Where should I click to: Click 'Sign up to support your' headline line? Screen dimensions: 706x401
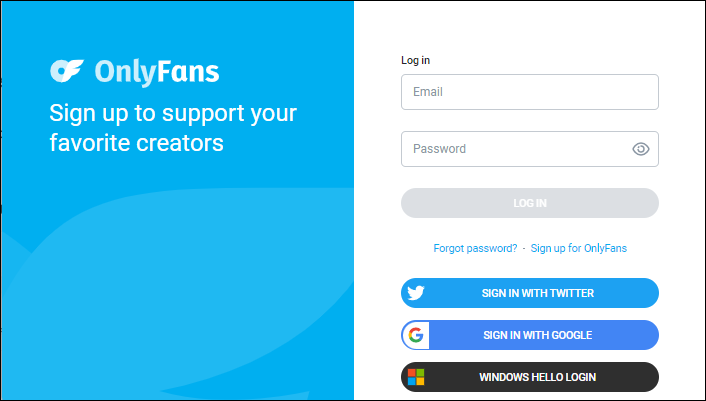tap(173, 114)
